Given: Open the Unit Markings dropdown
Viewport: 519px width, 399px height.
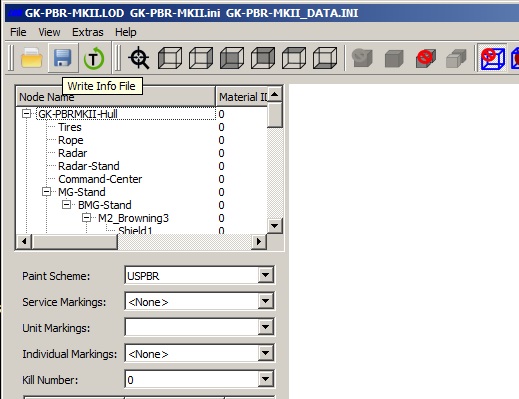Looking at the screenshot, I should point(266,327).
